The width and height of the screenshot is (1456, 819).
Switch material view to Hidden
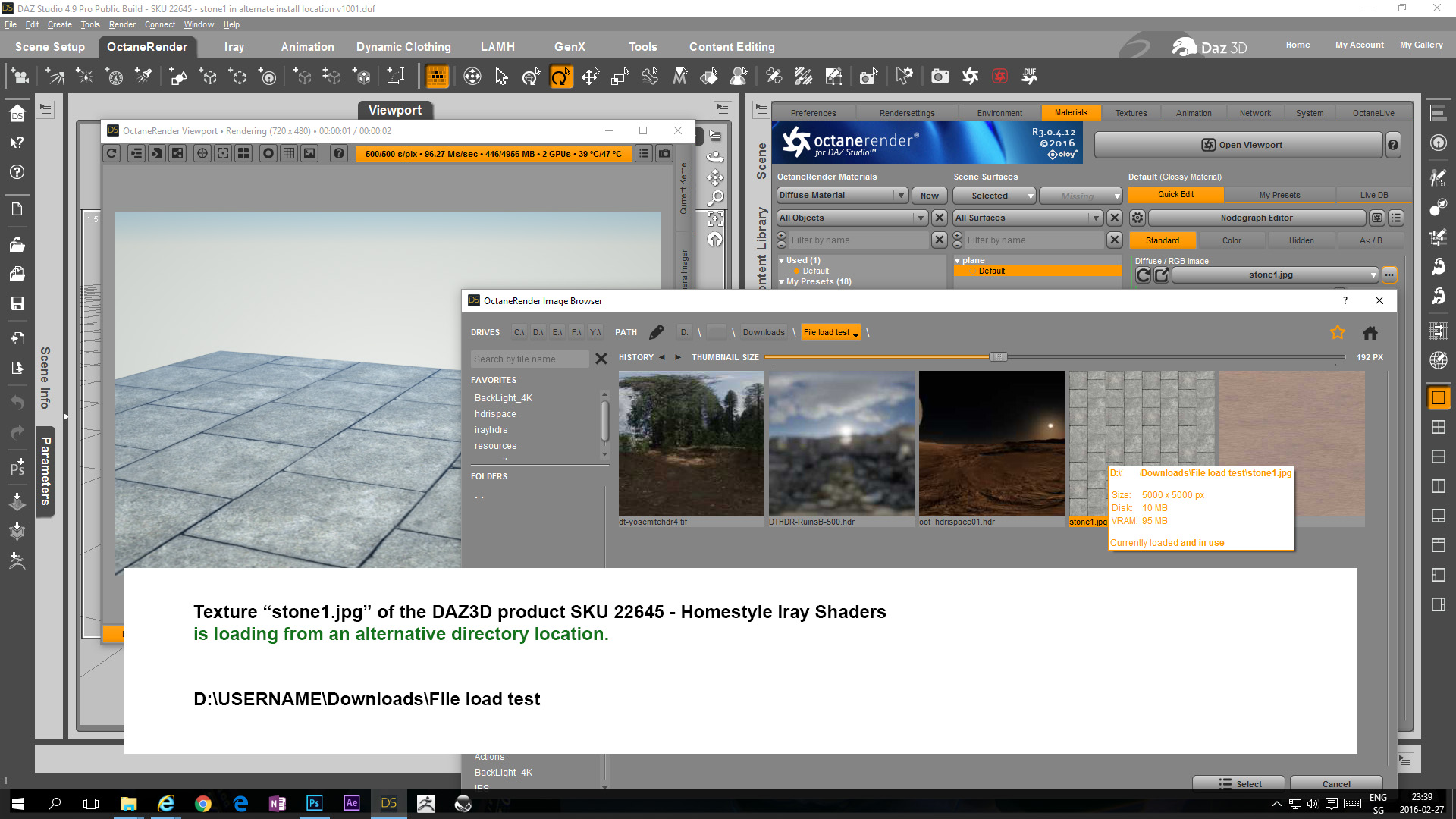[1301, 241]
